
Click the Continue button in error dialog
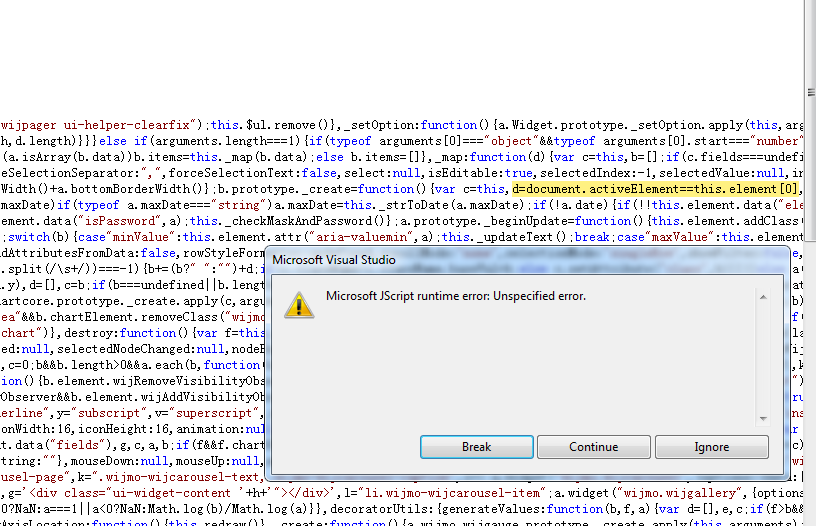[x=594, y=447]
